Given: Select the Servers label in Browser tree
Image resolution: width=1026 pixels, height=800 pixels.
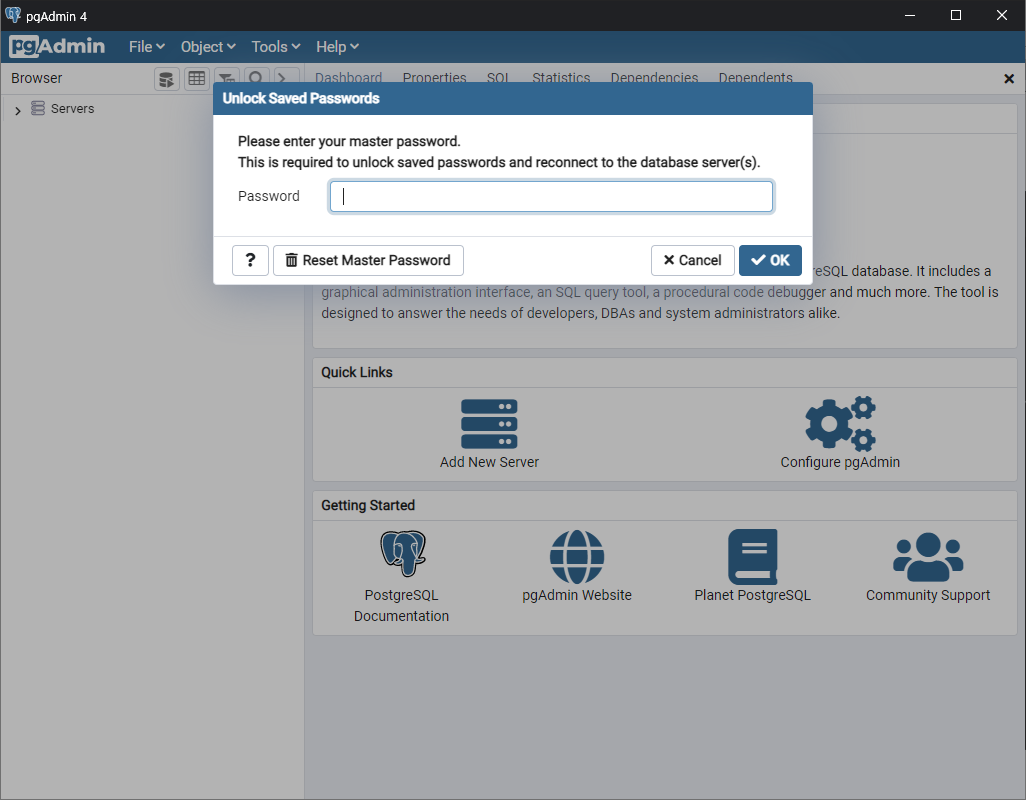Looking at the screenshot, I should coord(73,109).
